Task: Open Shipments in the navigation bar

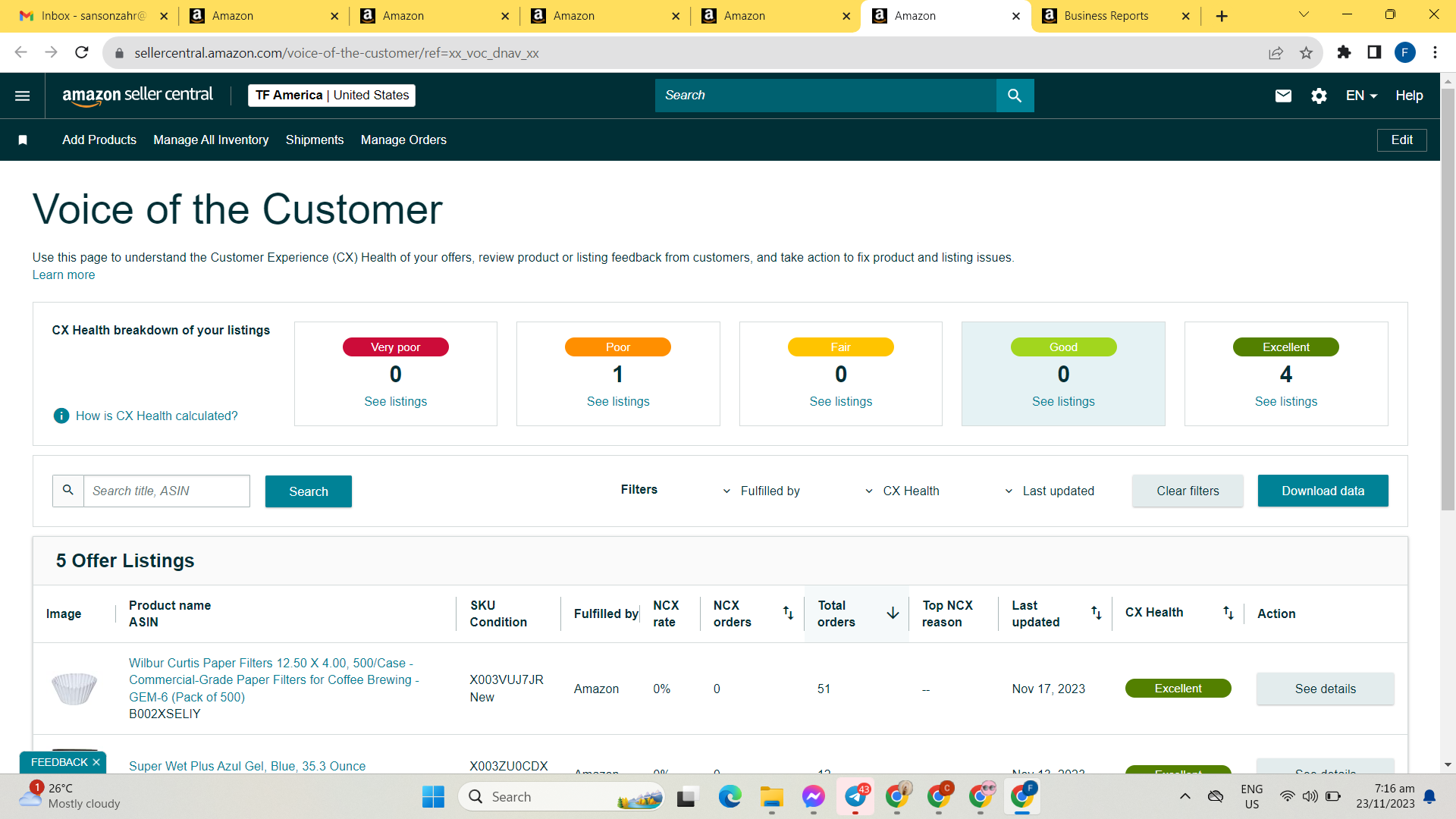Action: (x=315, y=140)
